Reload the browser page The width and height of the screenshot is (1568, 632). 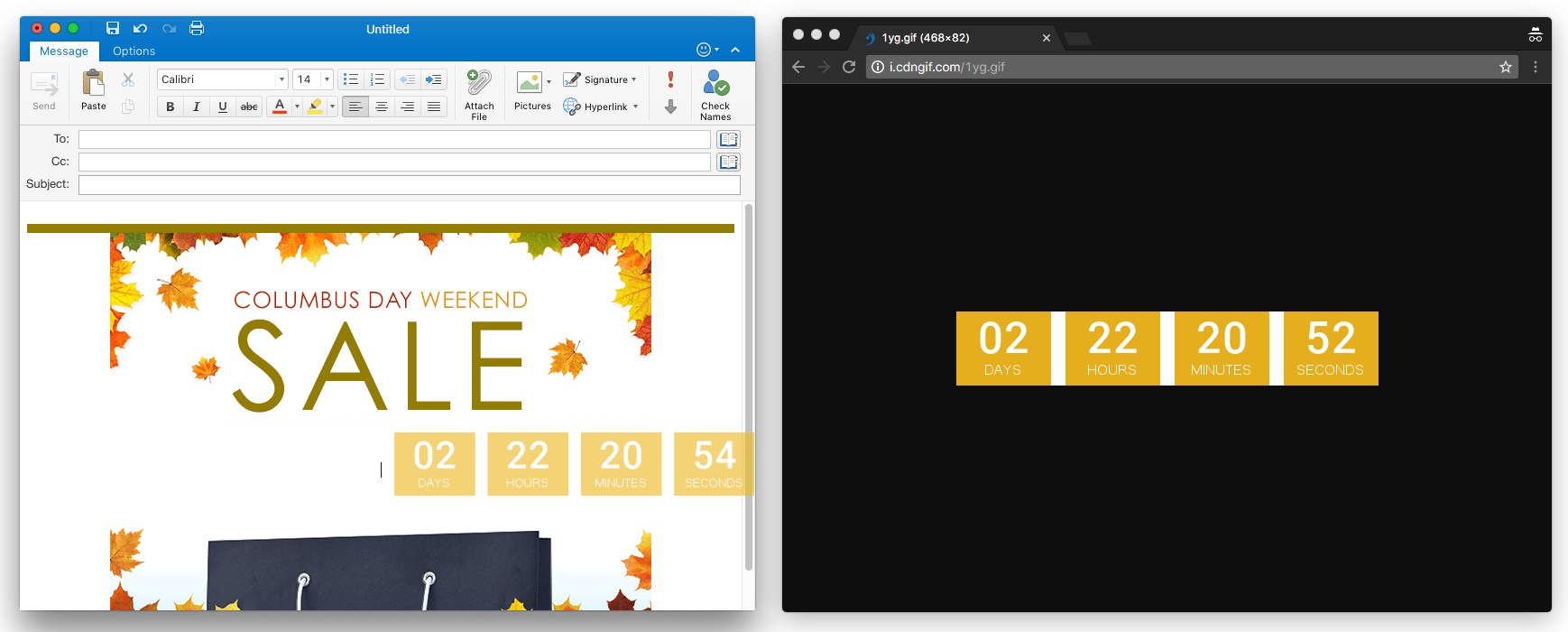(x=849, y=67)
